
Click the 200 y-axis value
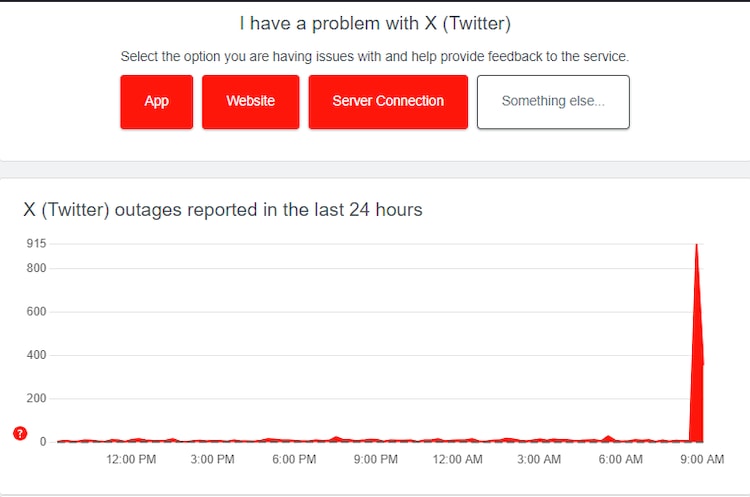pos(36,398)
